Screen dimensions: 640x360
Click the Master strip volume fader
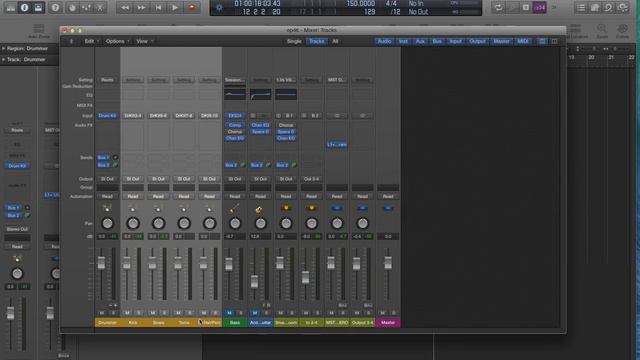click(388, 263)
